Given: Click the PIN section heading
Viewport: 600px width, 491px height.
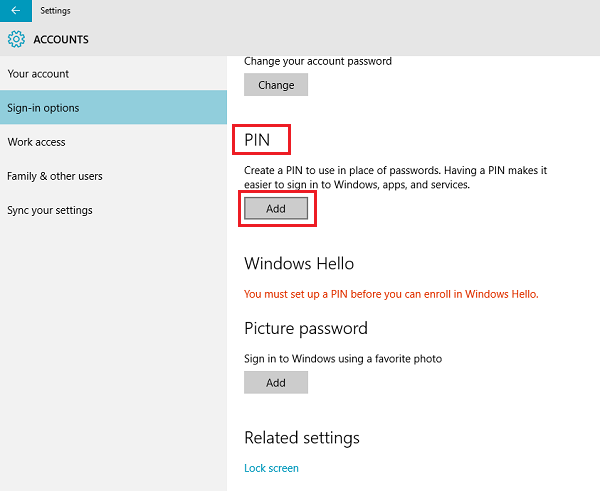Looking at the screenshot, I should tap(258, 139).
